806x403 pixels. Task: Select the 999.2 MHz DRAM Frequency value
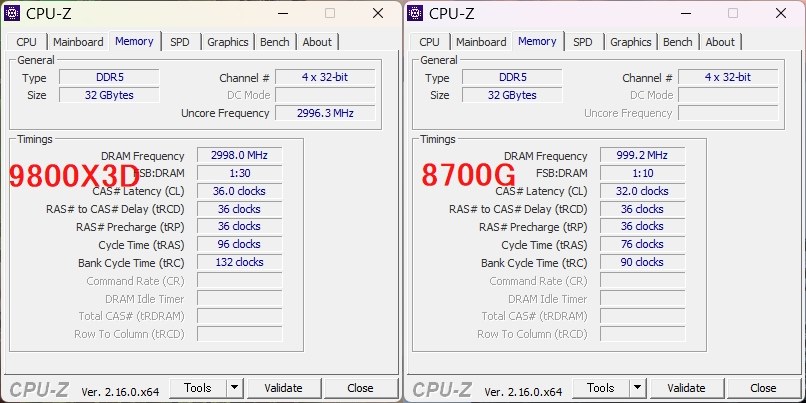643,155
